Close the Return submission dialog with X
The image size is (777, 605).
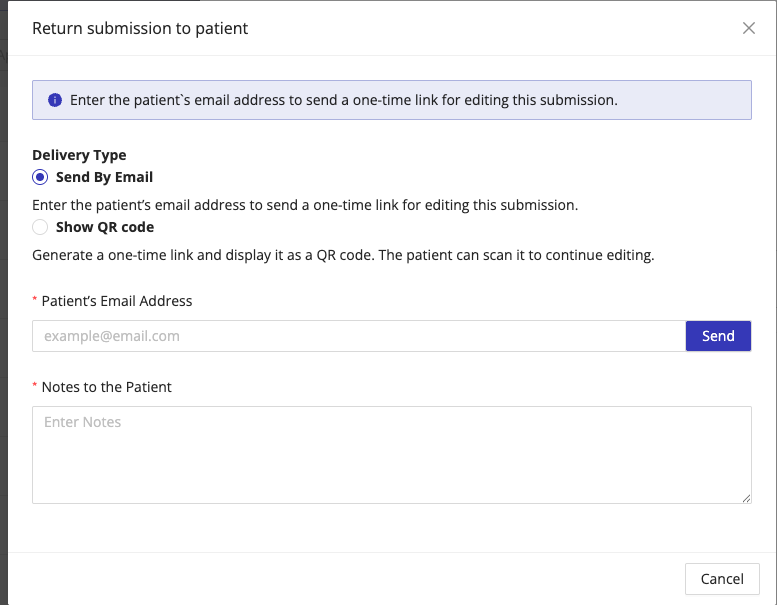click(749, 28)
